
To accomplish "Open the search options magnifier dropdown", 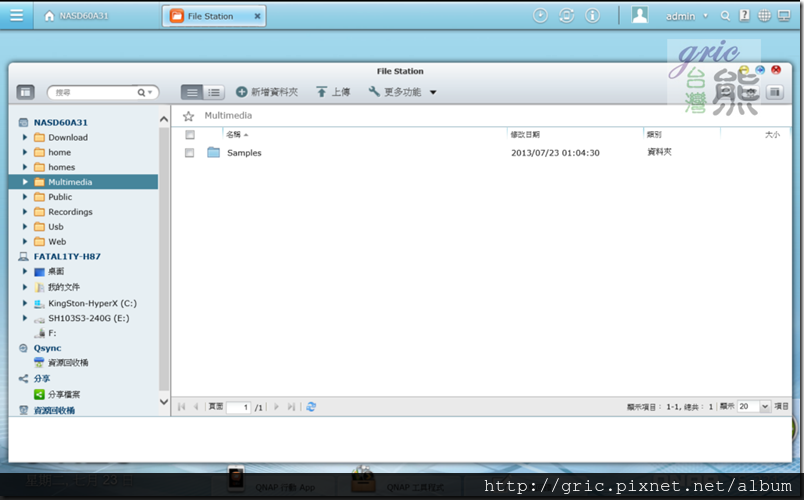I will [145, 92].
